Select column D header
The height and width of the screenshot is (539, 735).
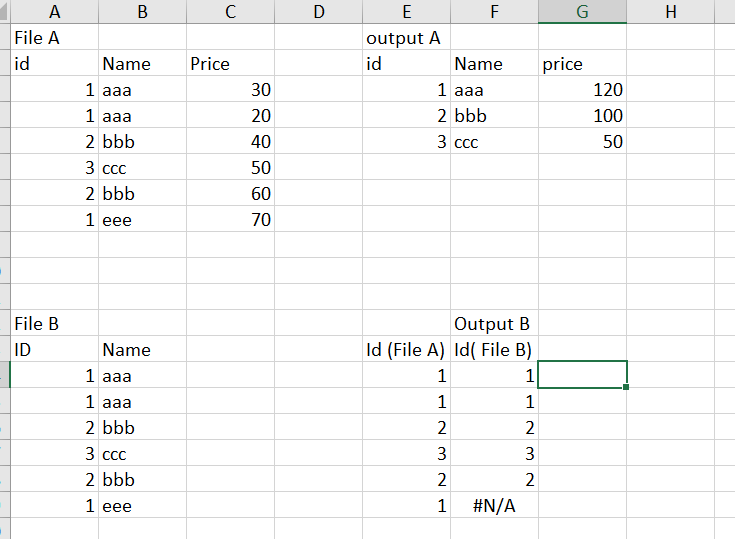319,12
